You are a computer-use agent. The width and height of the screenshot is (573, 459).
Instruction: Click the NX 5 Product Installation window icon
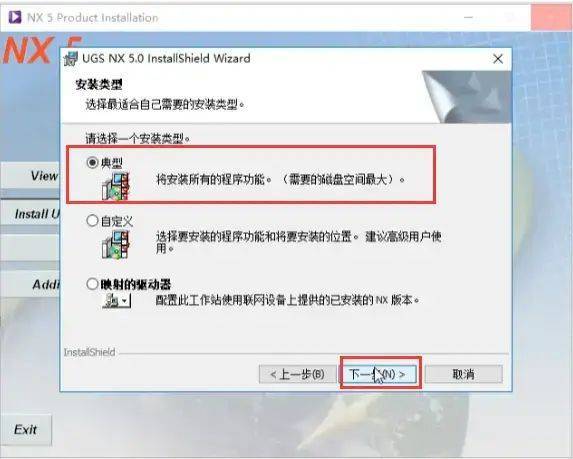point(15,17)
